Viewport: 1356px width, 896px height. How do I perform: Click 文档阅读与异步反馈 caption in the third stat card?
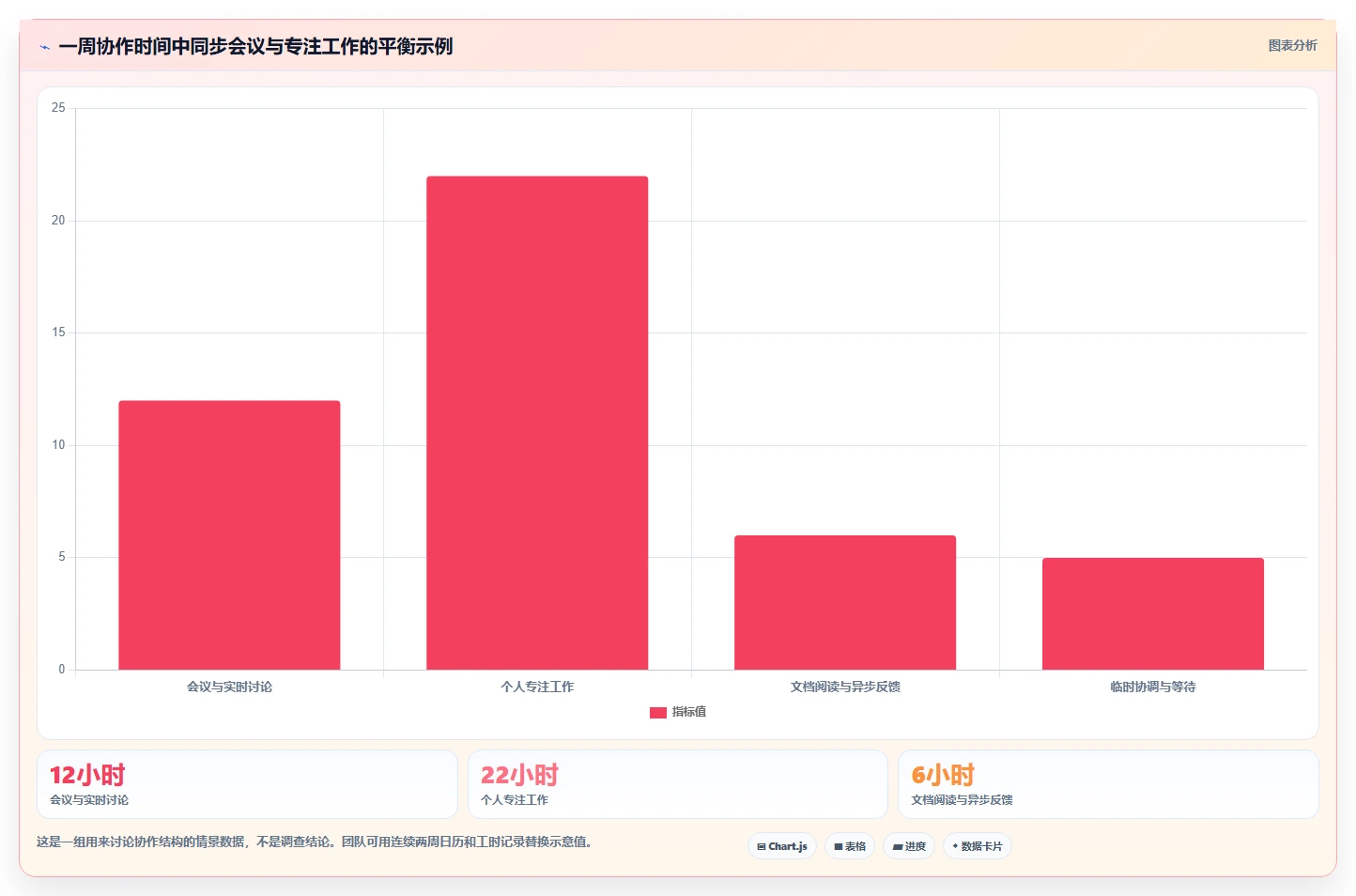tap(962, 800)
